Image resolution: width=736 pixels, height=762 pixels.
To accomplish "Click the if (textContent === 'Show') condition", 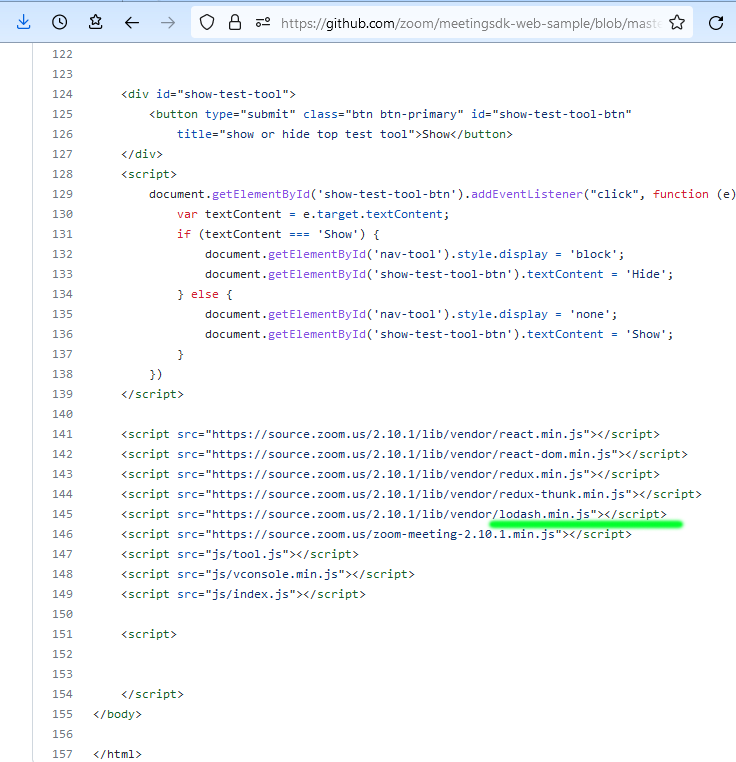I will pyautogui.click(x=271, y=234).
